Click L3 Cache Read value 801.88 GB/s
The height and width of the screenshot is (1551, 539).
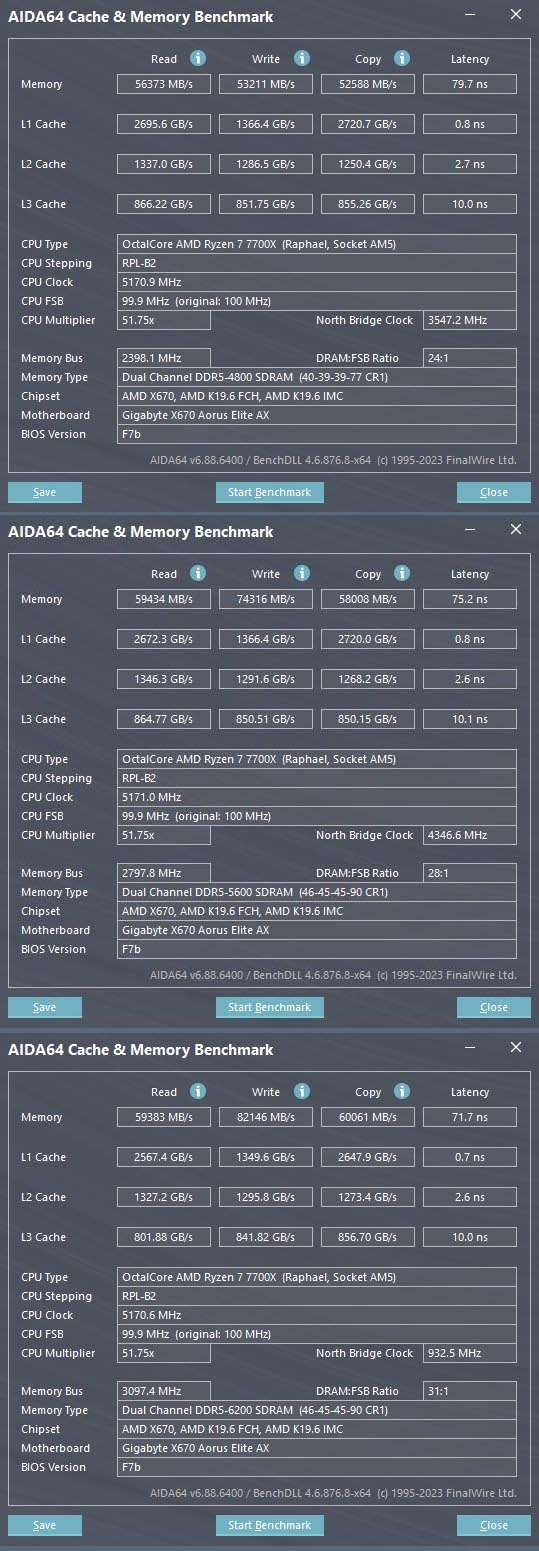(164, 1237)
